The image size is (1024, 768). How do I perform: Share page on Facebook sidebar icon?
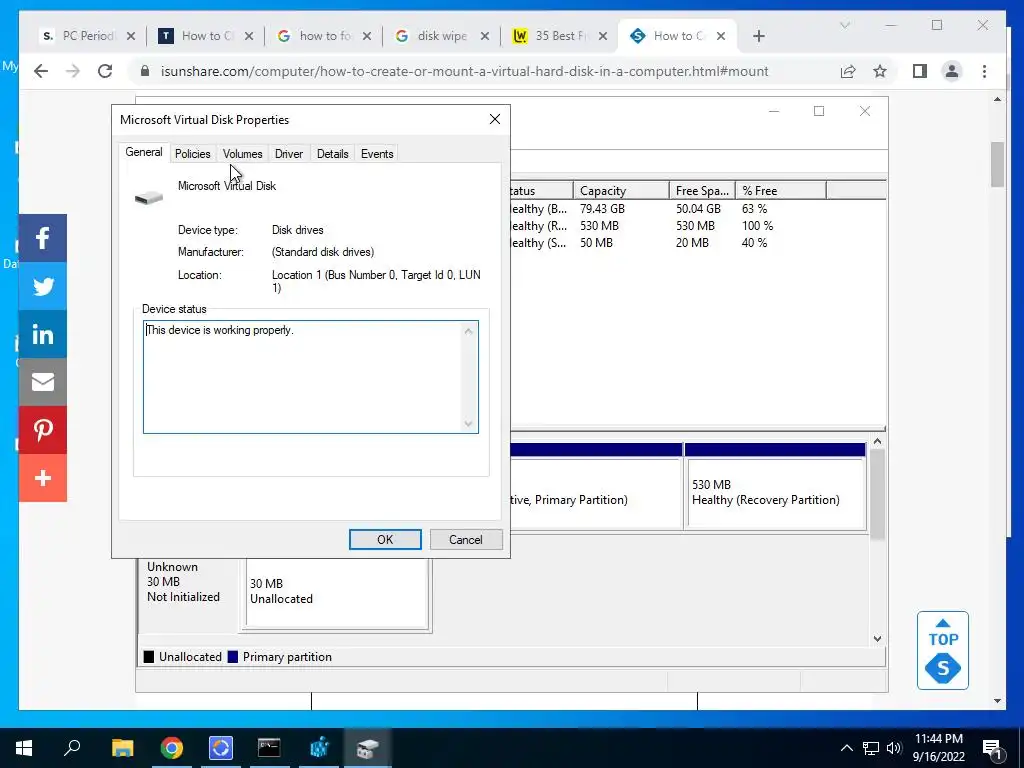pos(42,238)
